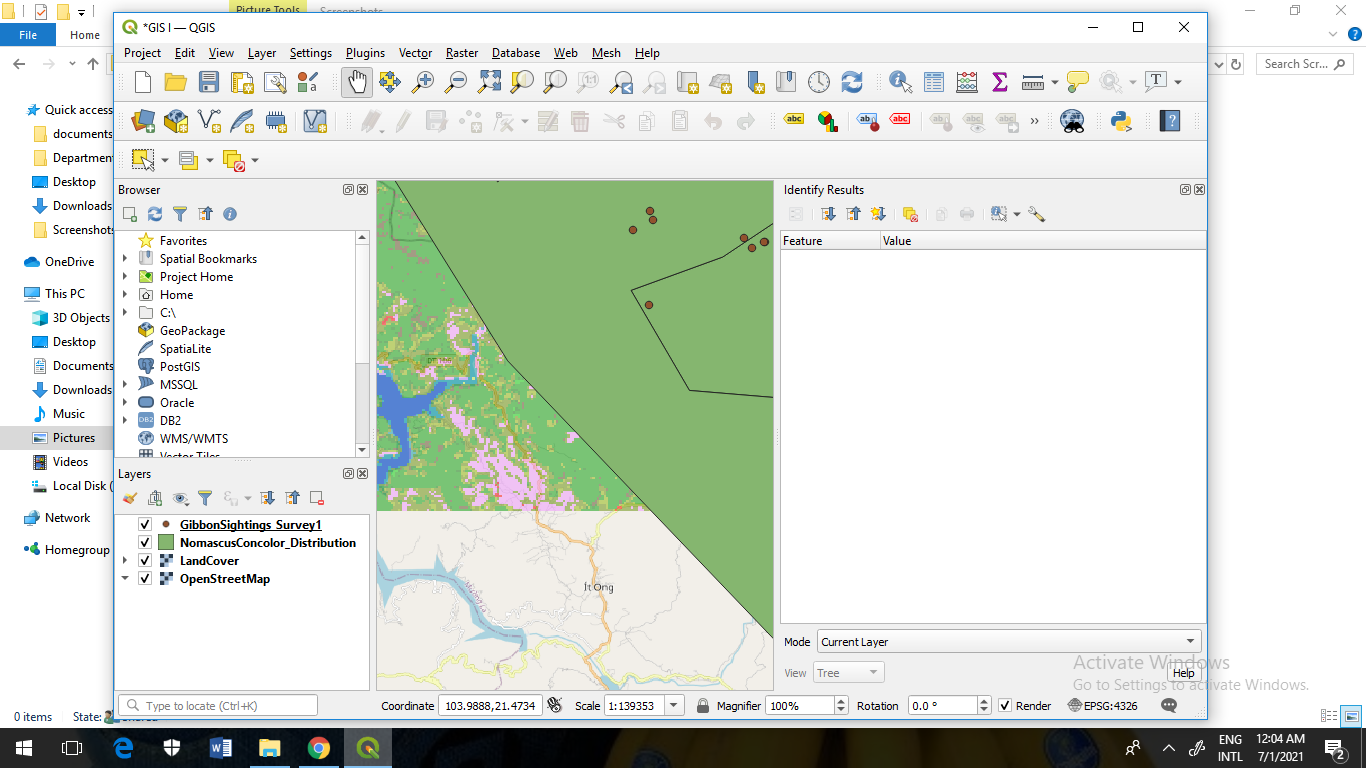Select the Identify Features tool
The width and height of the screenshot is (1366, 768).
[x=900, y=82]
